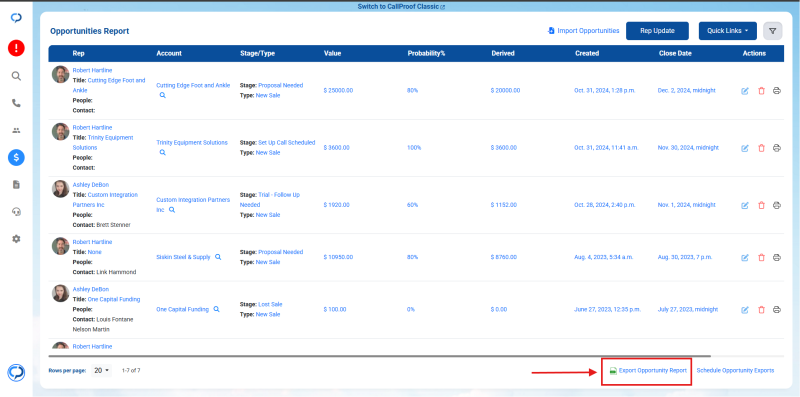Screen dimensions: 800x397
Task: Click Switch to CallProof Classic link
Action: pos(401,7)
